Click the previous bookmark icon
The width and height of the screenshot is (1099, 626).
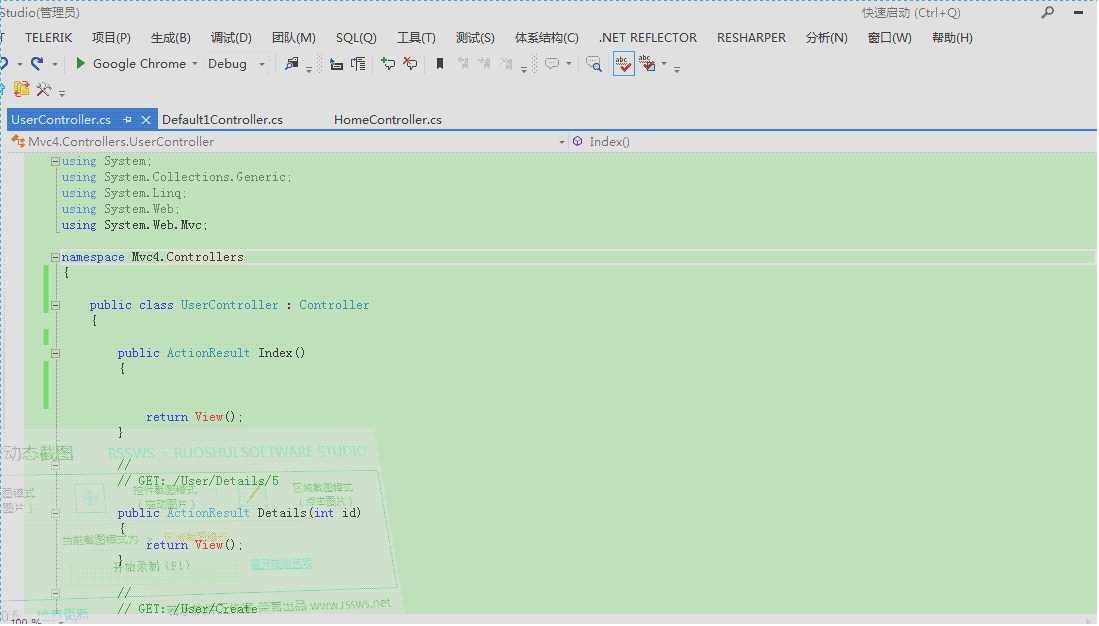coord(463,64)
